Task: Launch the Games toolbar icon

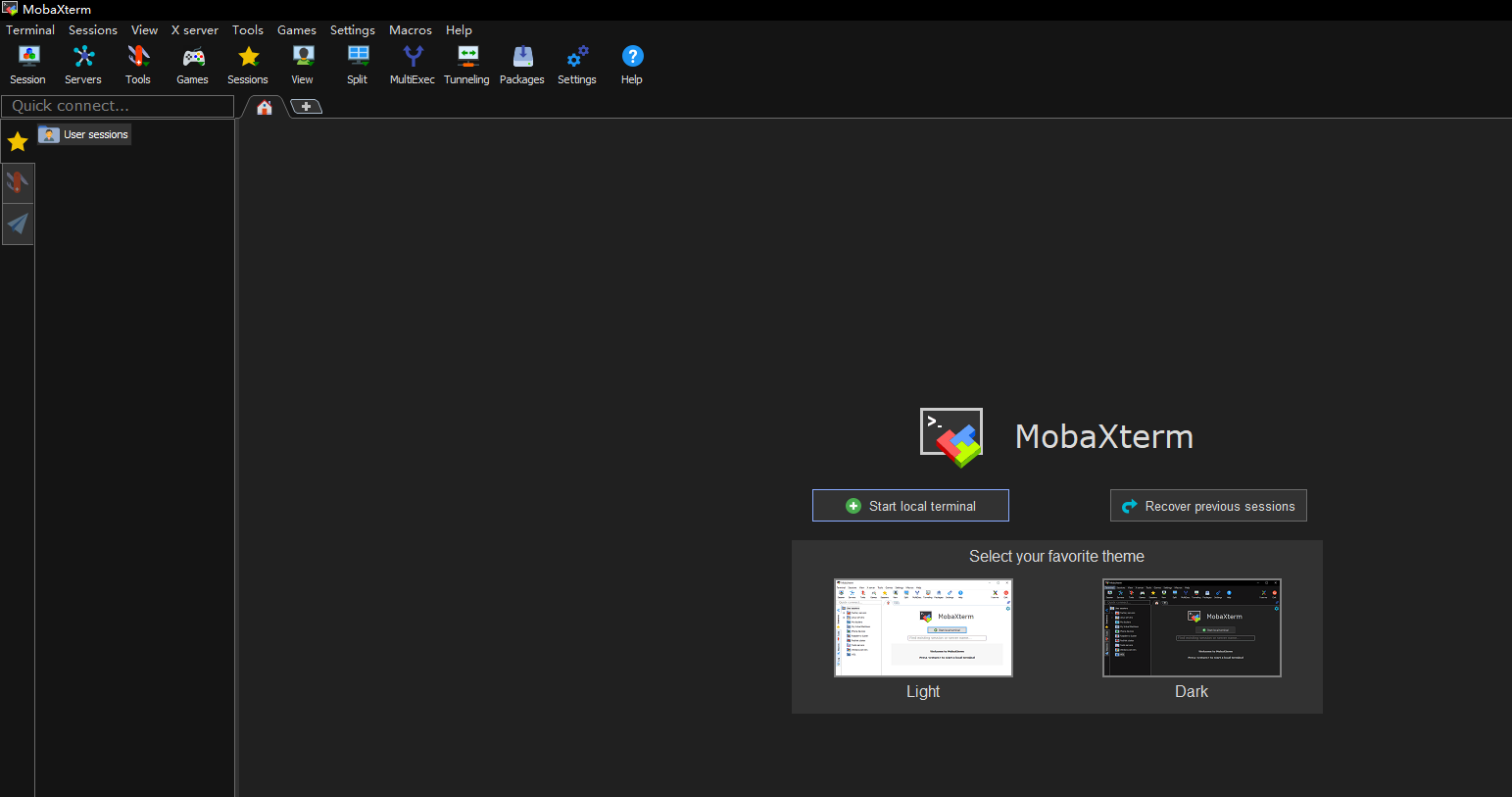Action: coord(193,66)
